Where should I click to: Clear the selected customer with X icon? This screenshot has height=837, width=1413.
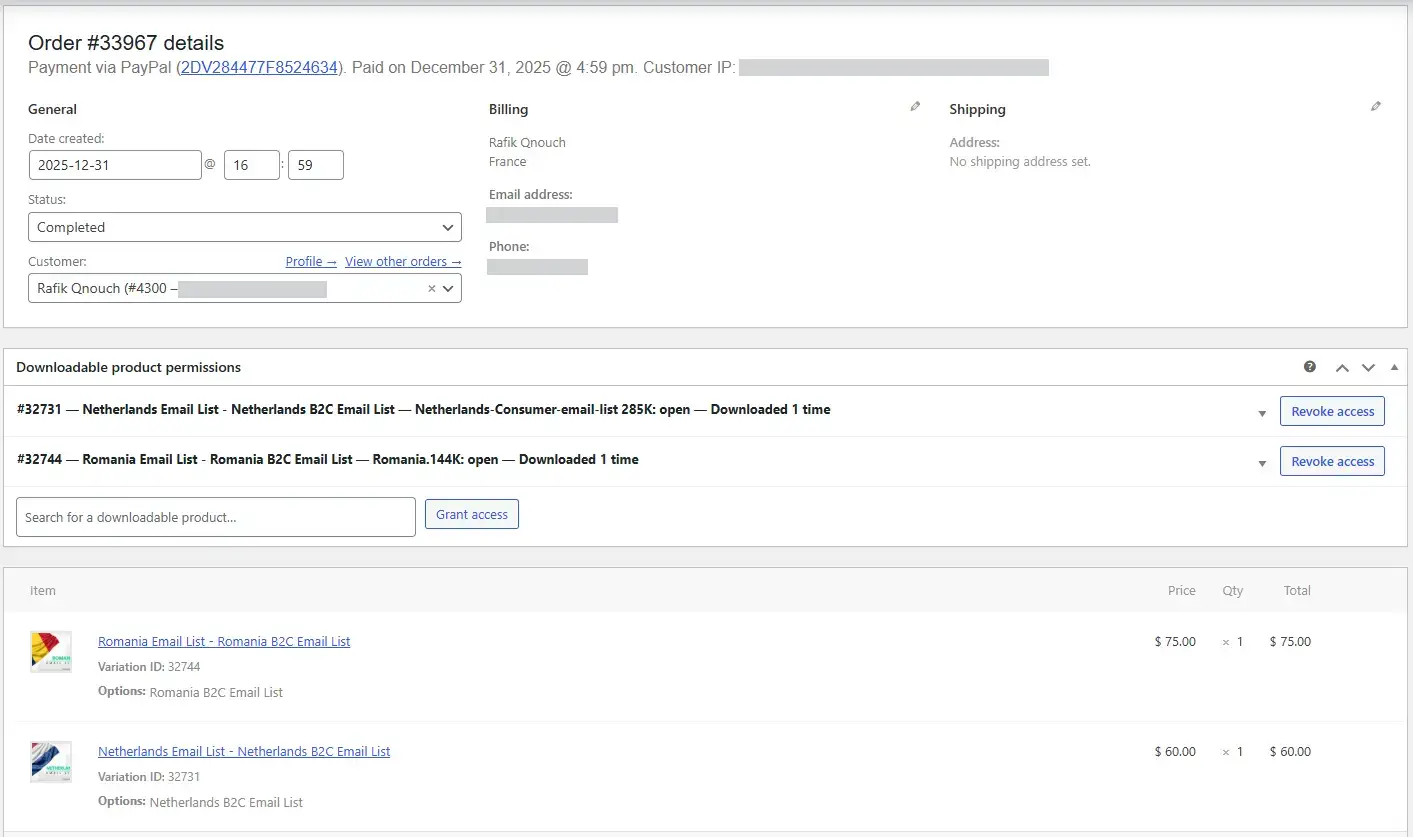[432, 289]
